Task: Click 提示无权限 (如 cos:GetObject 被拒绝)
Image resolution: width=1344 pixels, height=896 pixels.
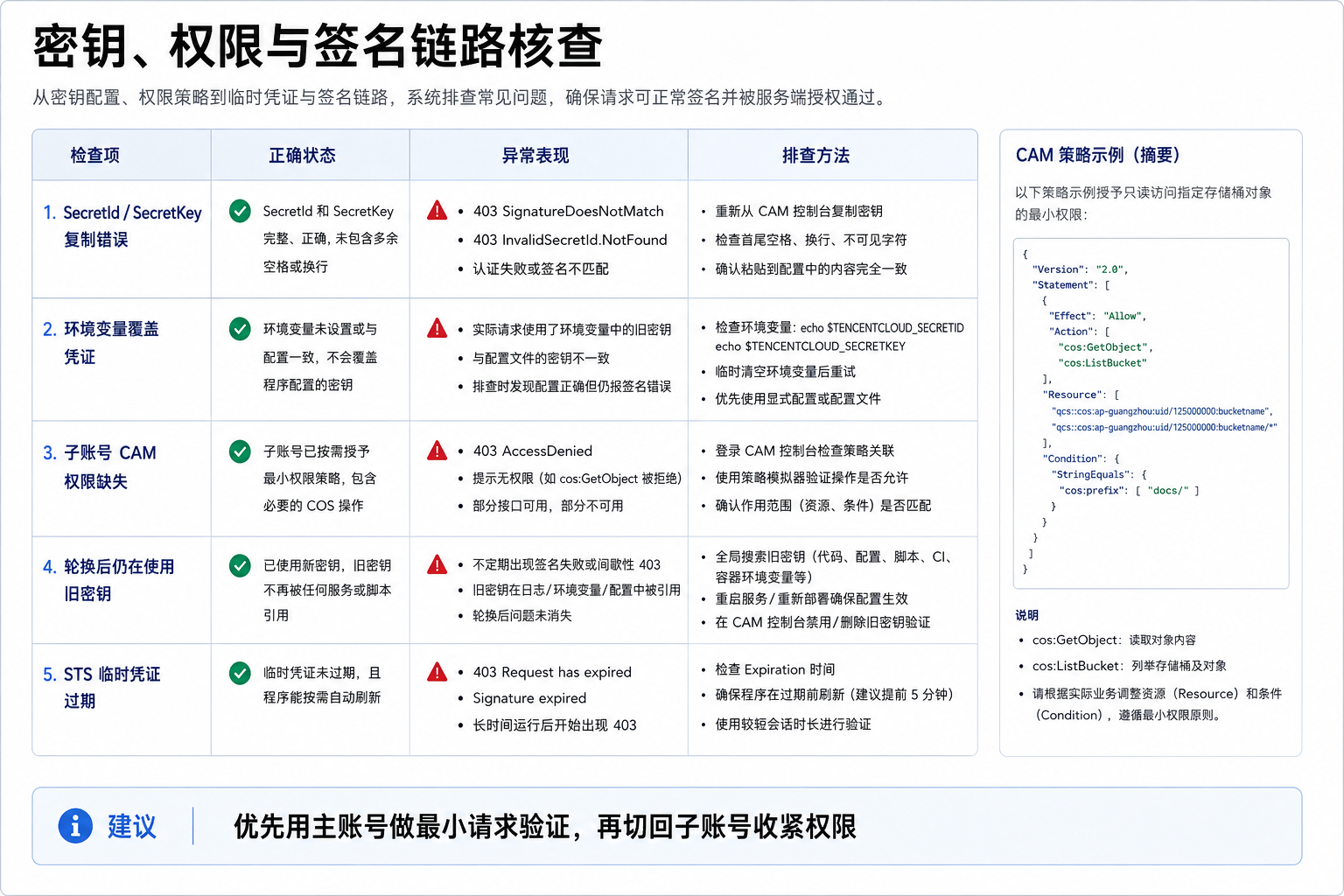Action: [577, 478]
